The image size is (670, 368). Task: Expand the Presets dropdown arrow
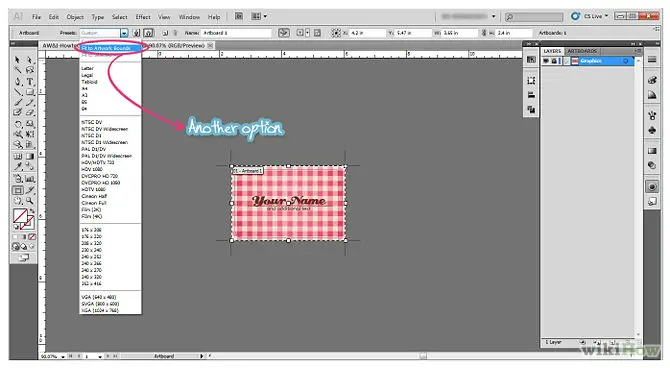pos(124,33)
